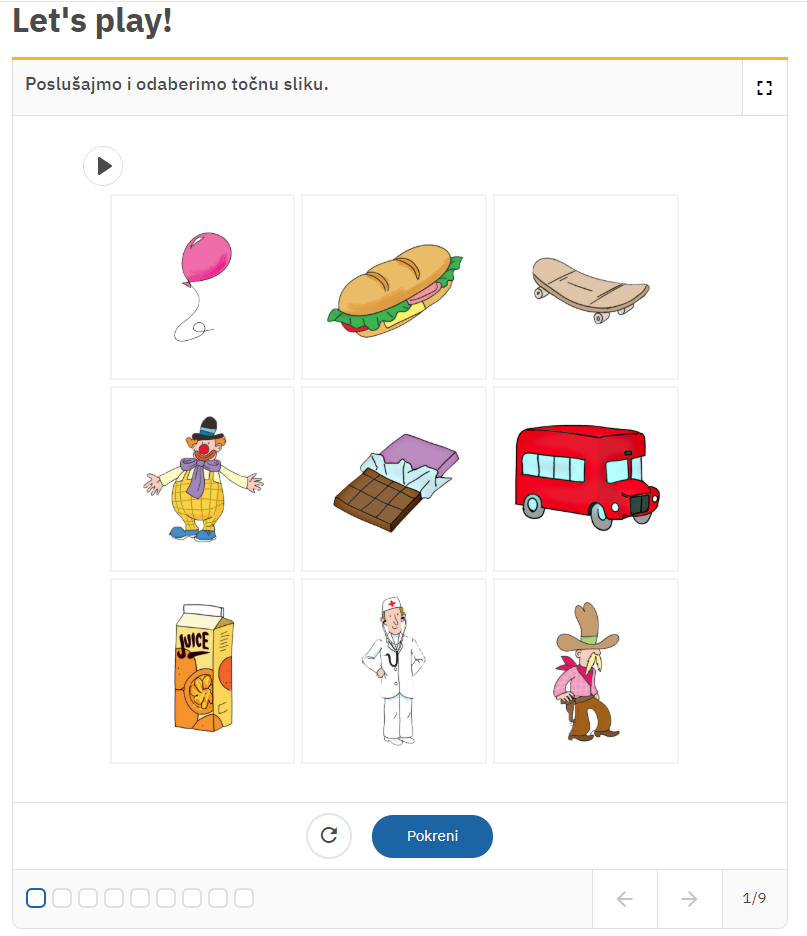Go to previous question arrow

click(625, 898)
